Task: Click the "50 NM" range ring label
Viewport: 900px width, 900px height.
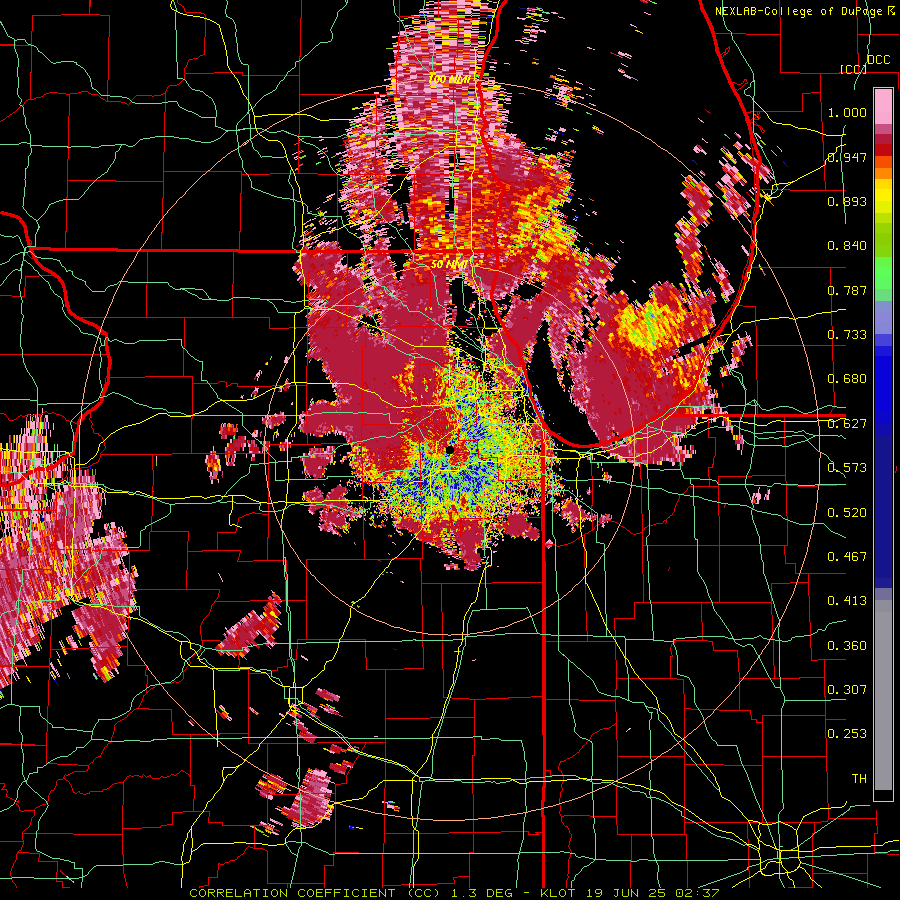Action: 449,264
